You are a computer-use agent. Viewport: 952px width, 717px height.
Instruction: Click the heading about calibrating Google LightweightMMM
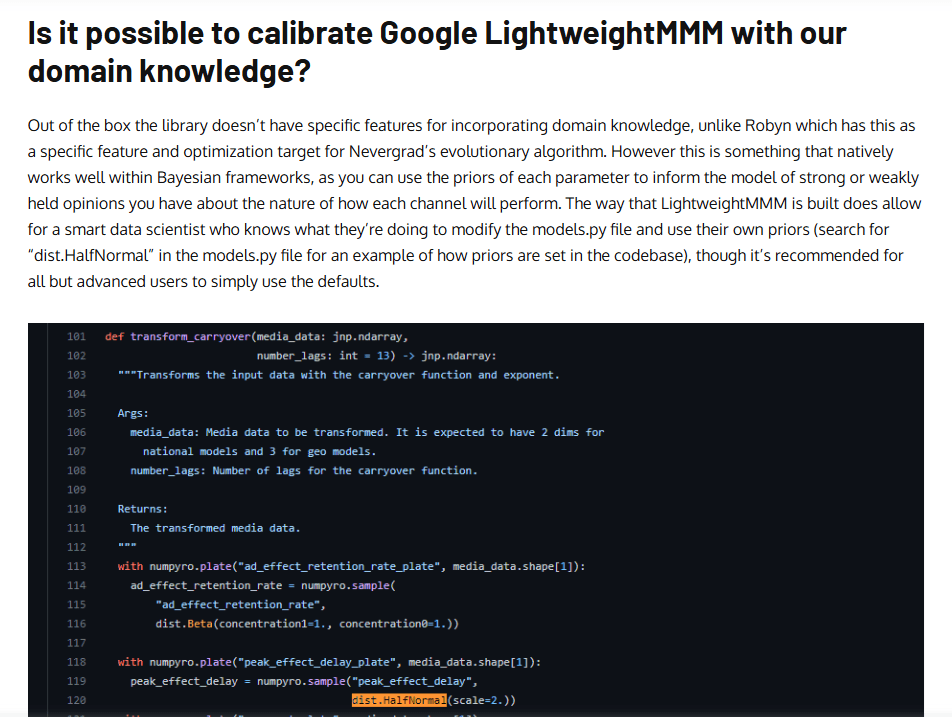pyautogui.click(x=437, y=52)
